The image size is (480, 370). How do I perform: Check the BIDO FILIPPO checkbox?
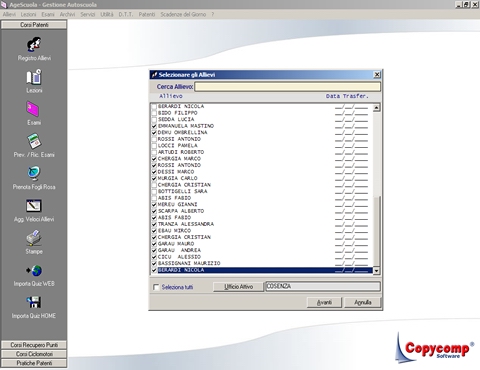154,113
